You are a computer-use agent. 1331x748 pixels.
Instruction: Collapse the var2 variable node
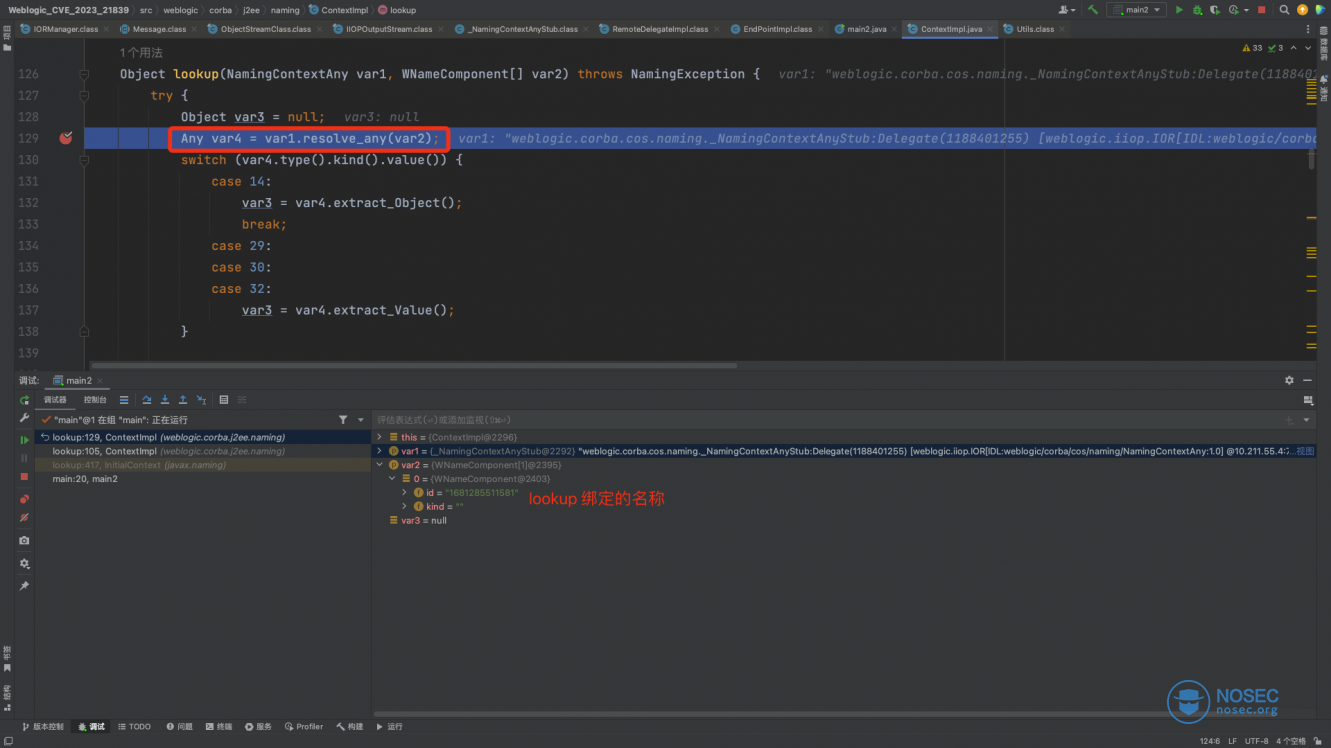379,465
